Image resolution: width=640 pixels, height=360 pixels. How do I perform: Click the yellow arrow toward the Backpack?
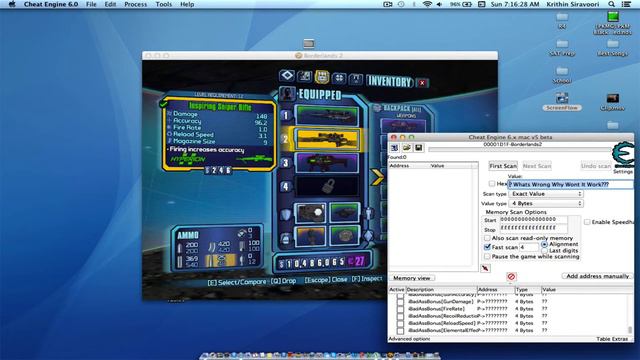[378, 177]
